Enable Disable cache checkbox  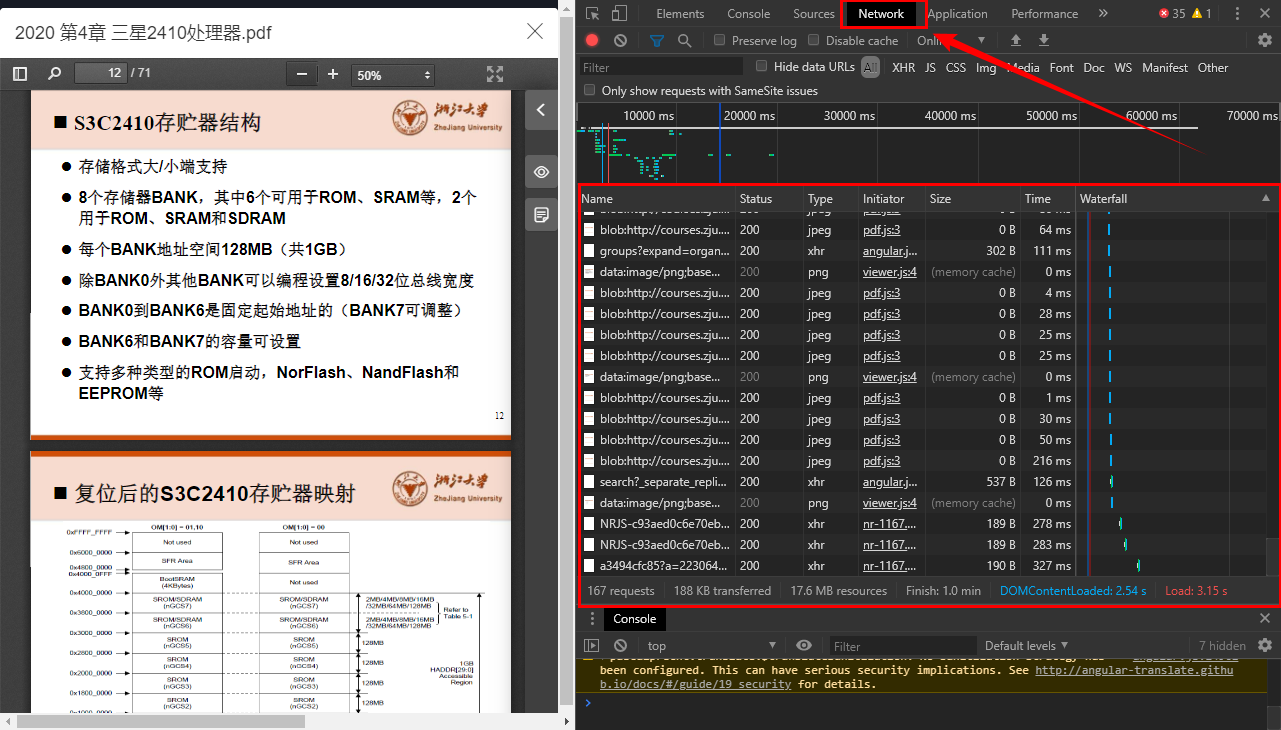pyautogui.click(x=813, y=40)
